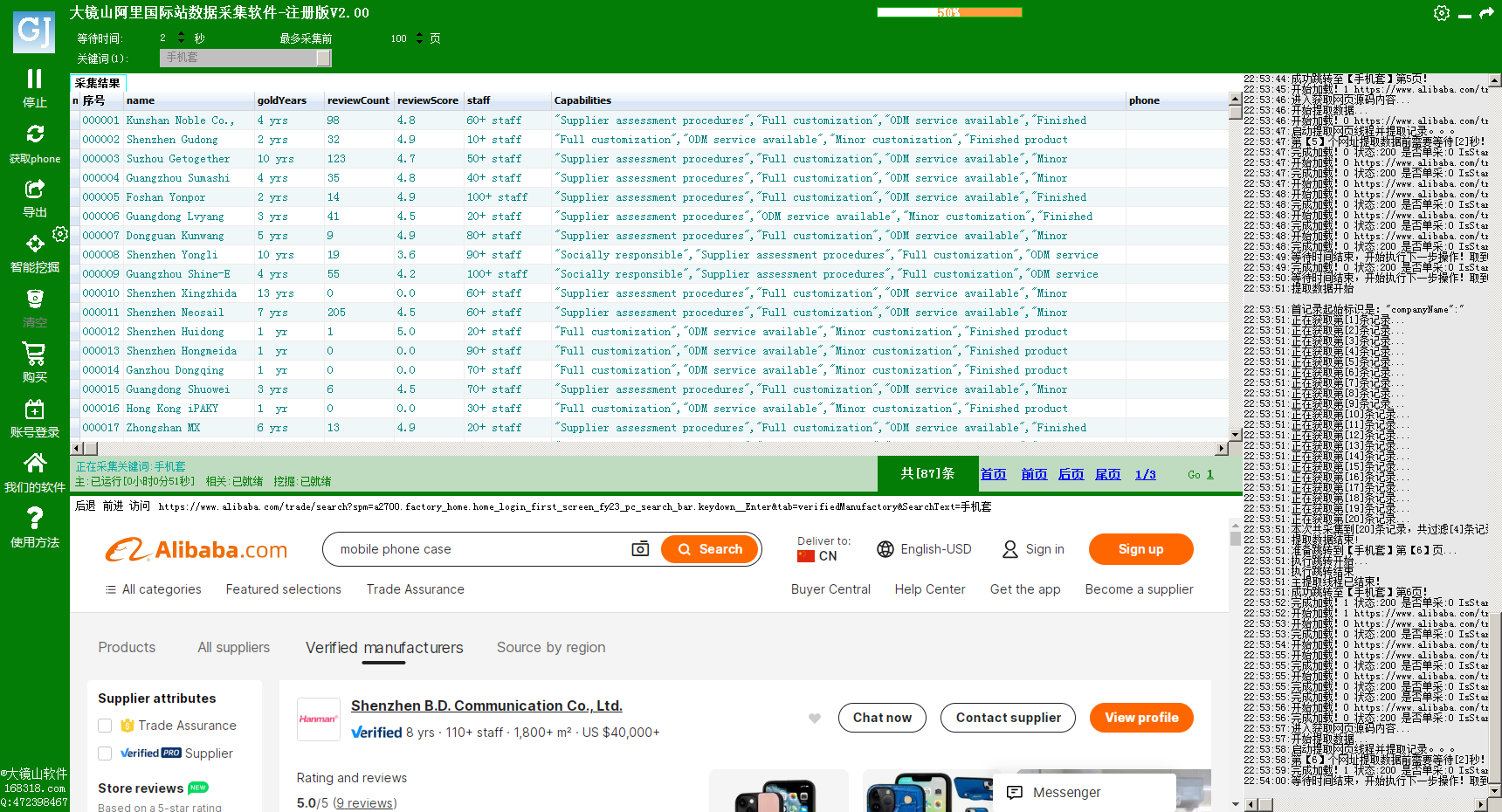Click the pause (停止) icon in sidebar

pyautogui.click(x=34, y=79)
